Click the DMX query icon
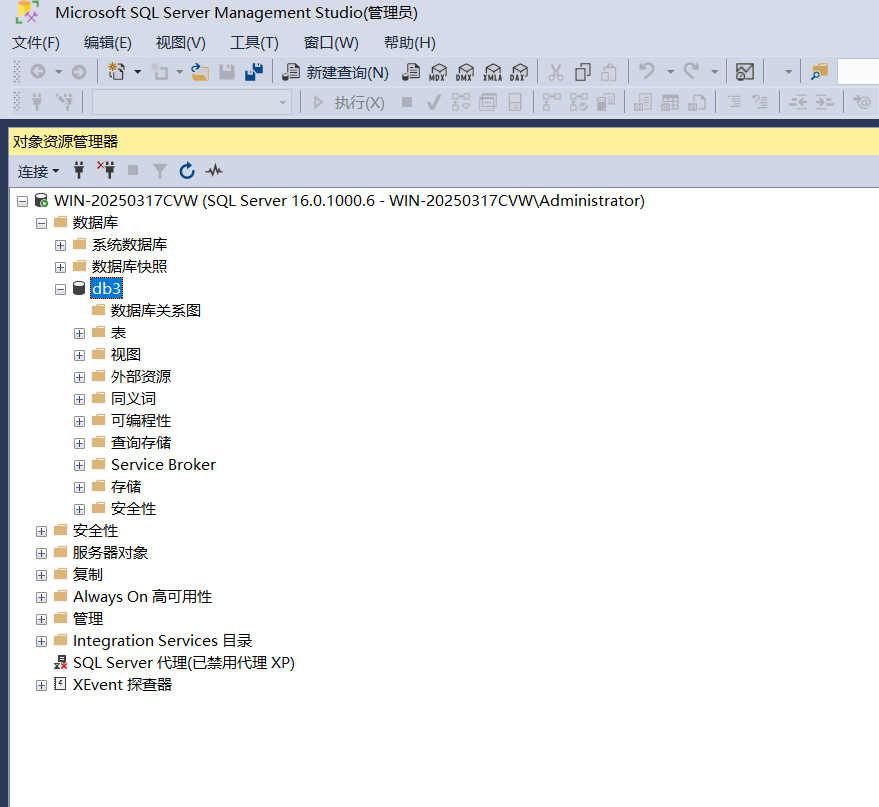Image resolution: width=879 pixels, height=807 pixels. 465,72
